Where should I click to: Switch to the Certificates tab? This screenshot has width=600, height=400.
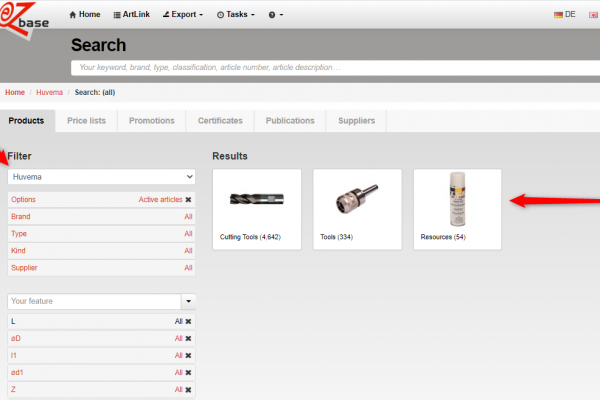[219, 121]
